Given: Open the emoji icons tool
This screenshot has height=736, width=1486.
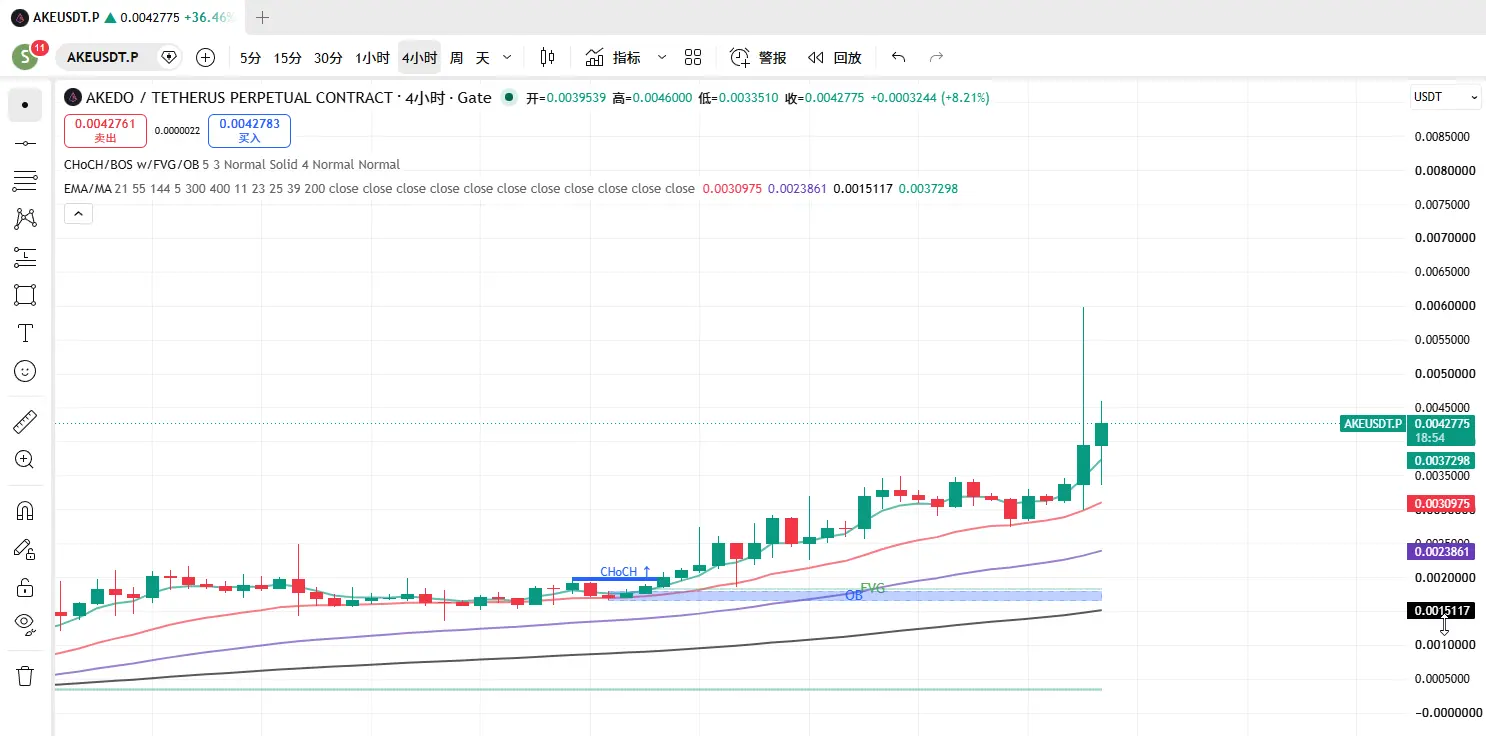Looking at the screenshot, I should [25, 371].
